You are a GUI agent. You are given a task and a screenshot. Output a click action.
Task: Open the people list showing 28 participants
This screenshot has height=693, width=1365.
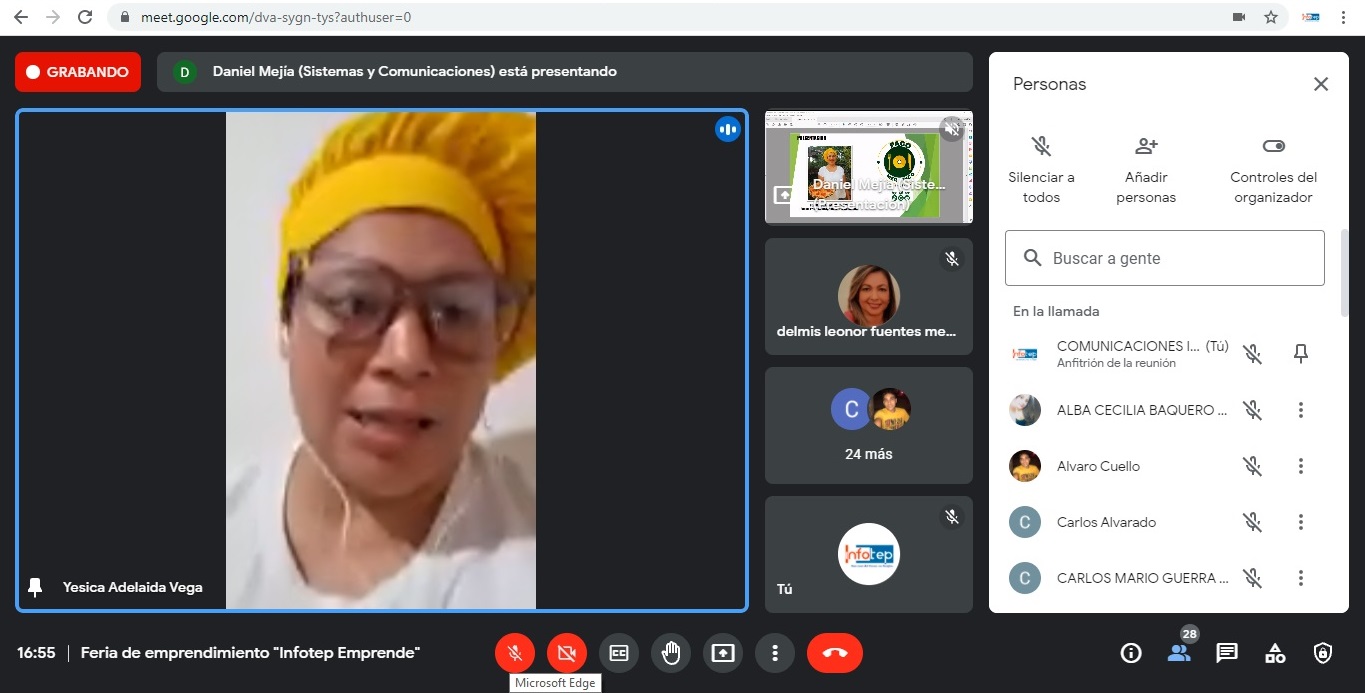click(1179, 653)
